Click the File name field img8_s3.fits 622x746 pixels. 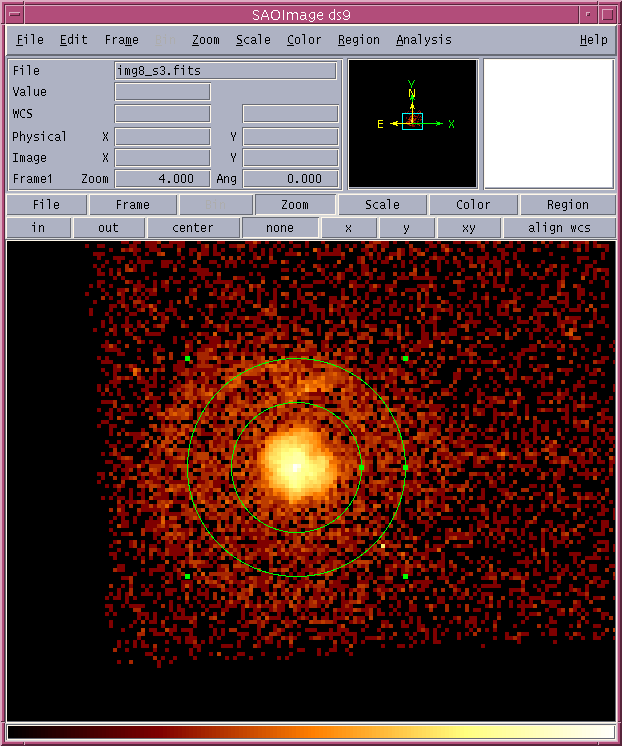pyautogui.click(x=226, y=71)
